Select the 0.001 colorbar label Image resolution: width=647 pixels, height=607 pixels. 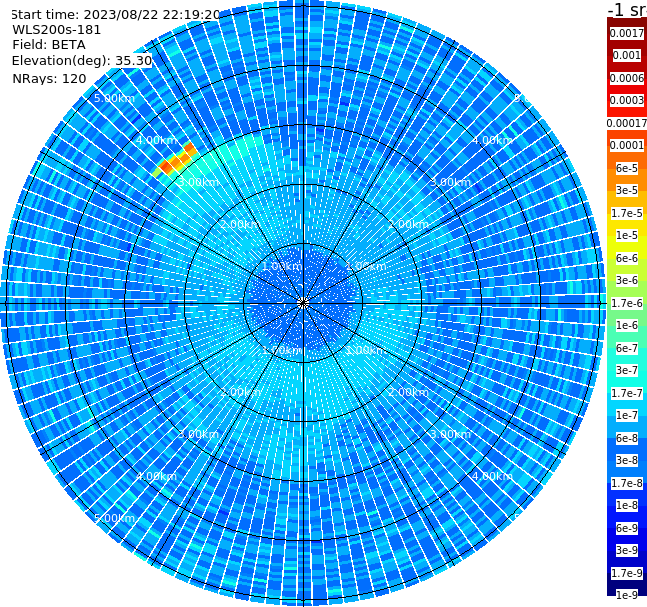click(x=627, y=55)
